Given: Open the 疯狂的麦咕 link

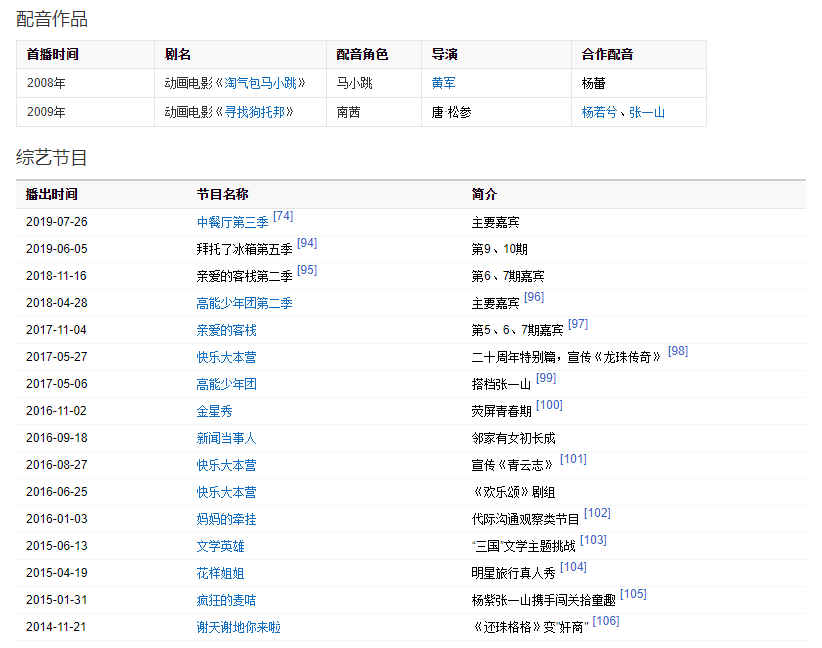Looking at the screenshot, I should [x=226, y=600].
